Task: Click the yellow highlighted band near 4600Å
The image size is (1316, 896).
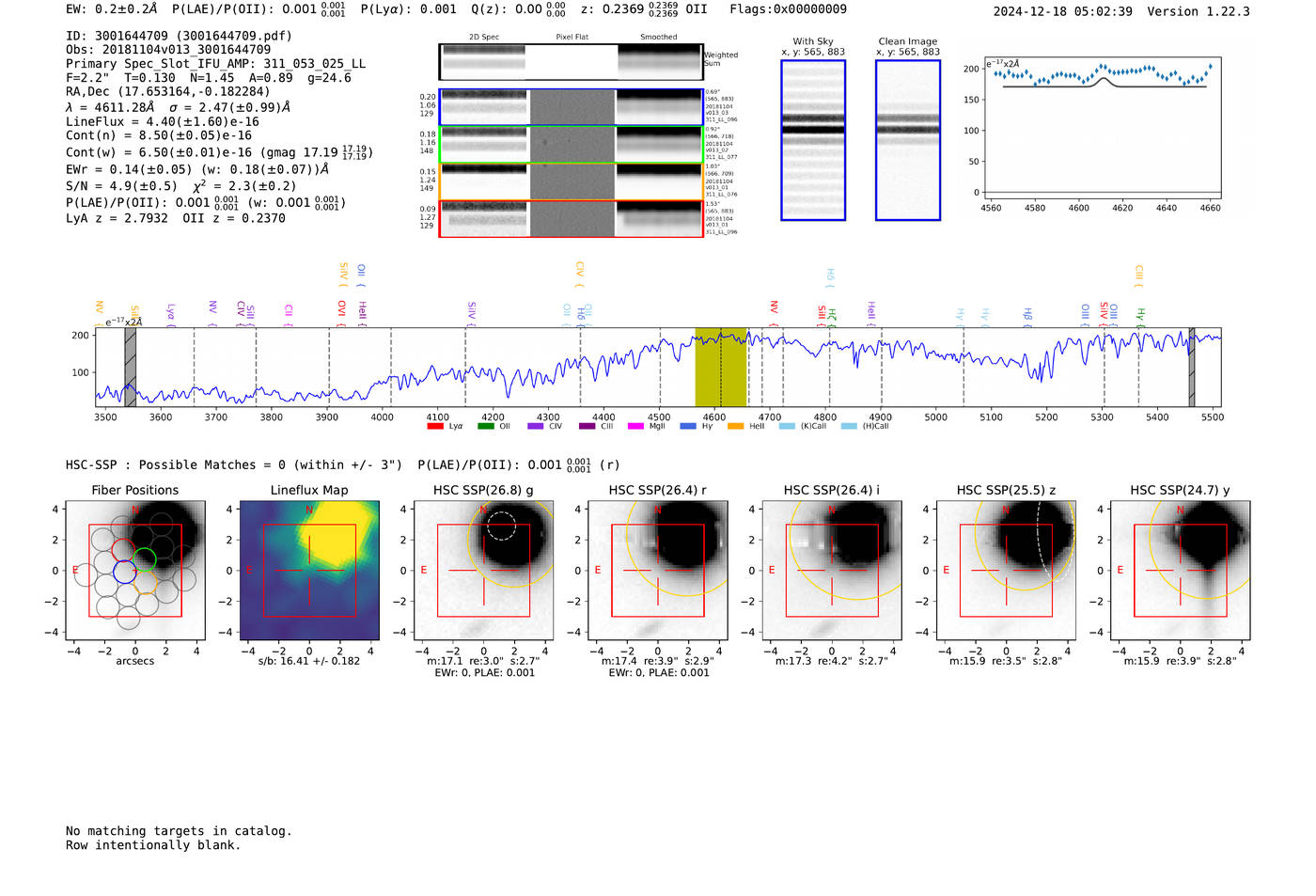Action: point(721,367)
